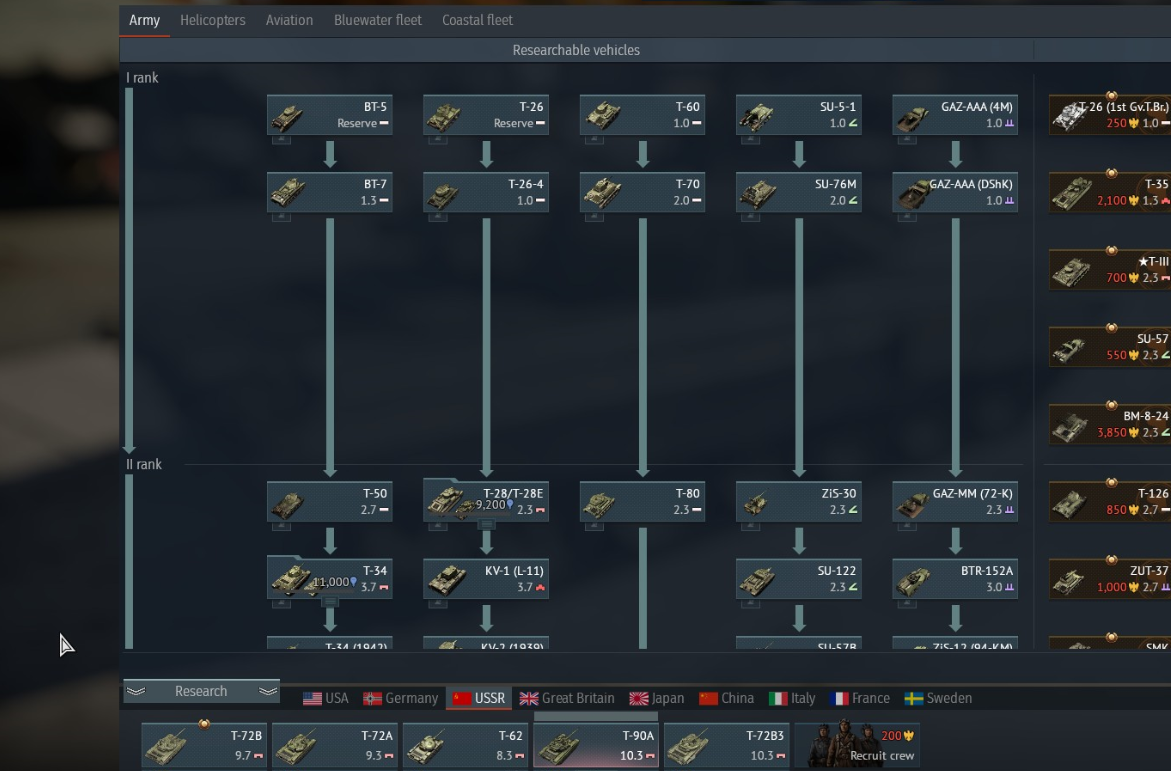
Task: Expand the Research dropdown panel
Action: [x=201, y=692]
